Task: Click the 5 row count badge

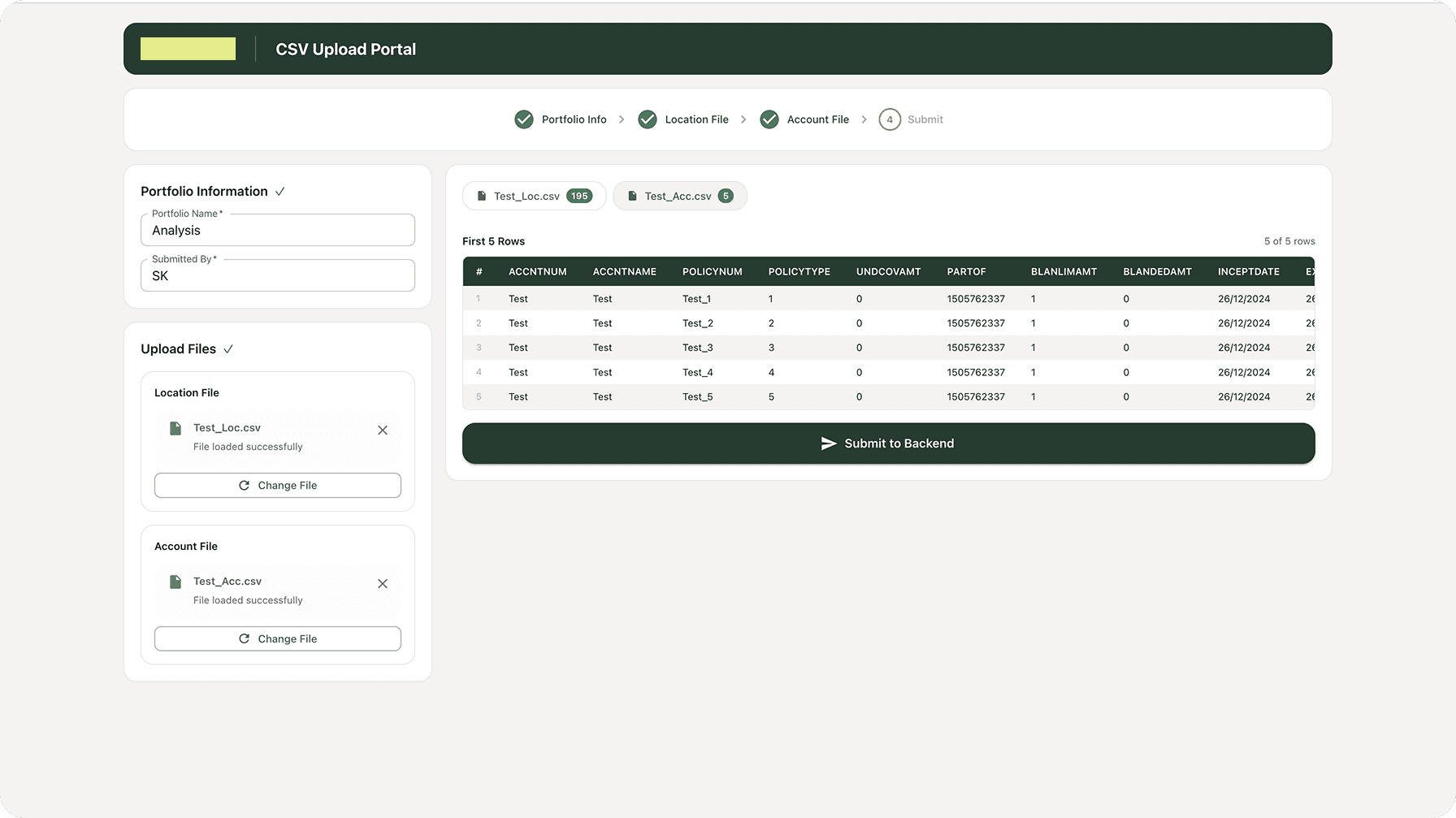Action: (x=726, y=196)
